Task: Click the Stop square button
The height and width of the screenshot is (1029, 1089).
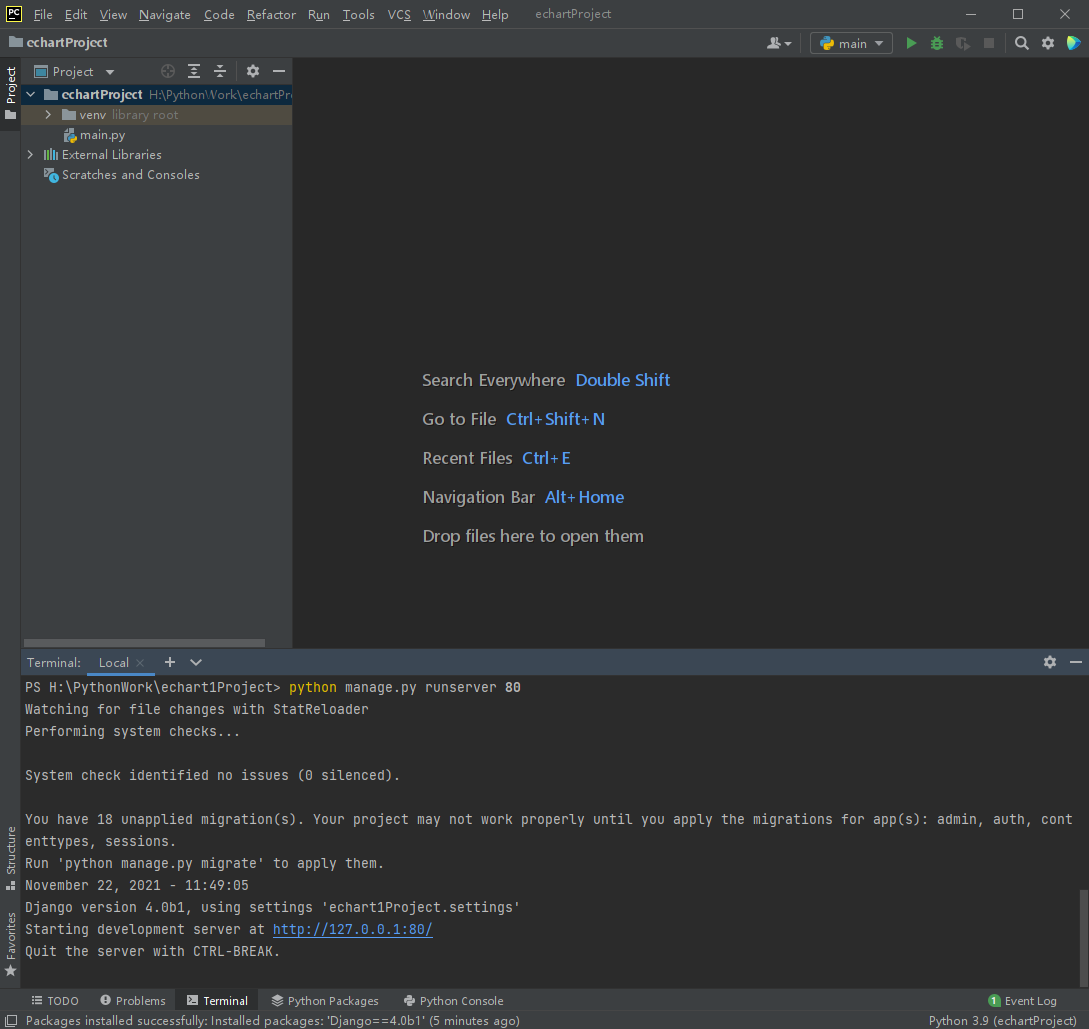Action: (x=989, y=43)
